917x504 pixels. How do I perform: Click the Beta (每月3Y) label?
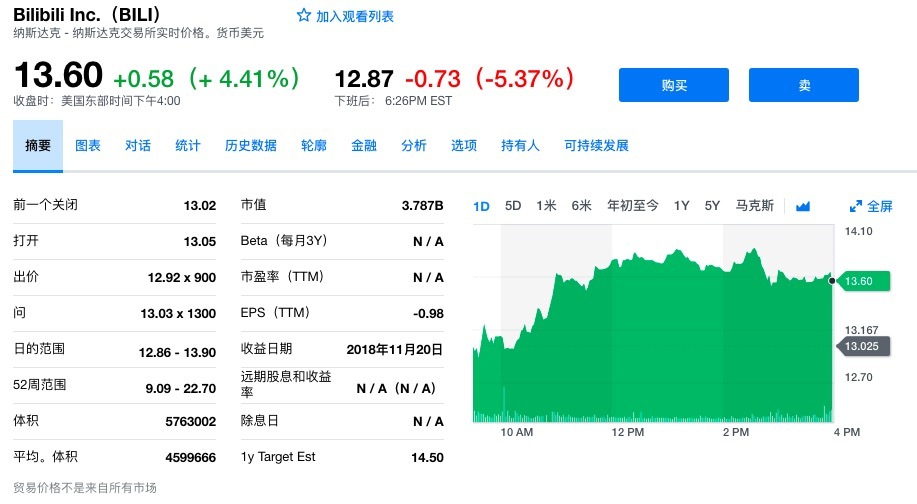click(x=284, y=240)
